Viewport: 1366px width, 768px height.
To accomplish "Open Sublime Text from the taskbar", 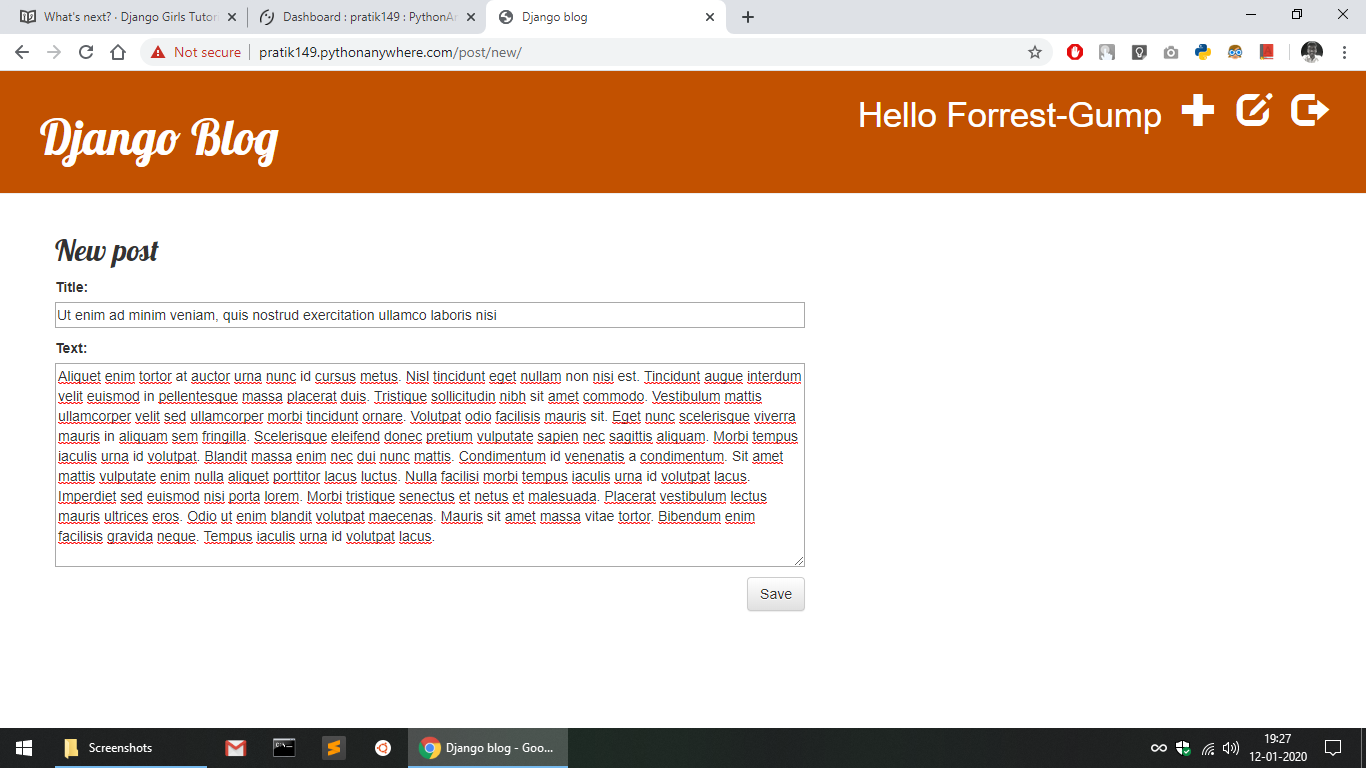I will coord(333,748).
